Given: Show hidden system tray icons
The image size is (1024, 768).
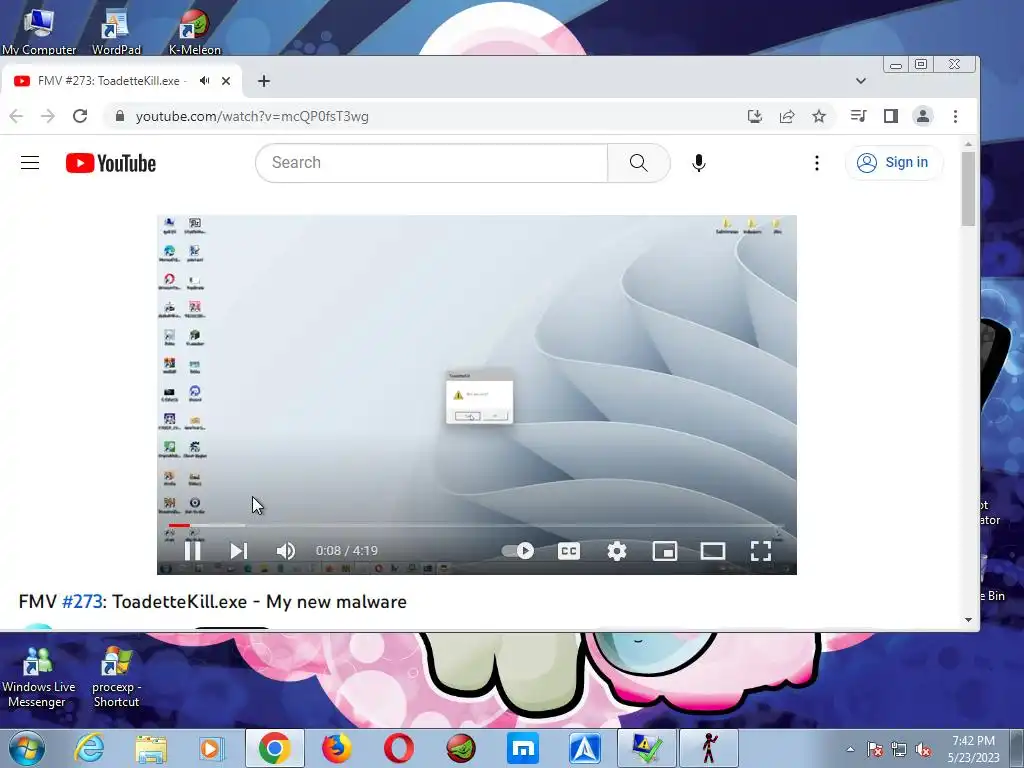Looking at the screenshot, I should [850, 750].
